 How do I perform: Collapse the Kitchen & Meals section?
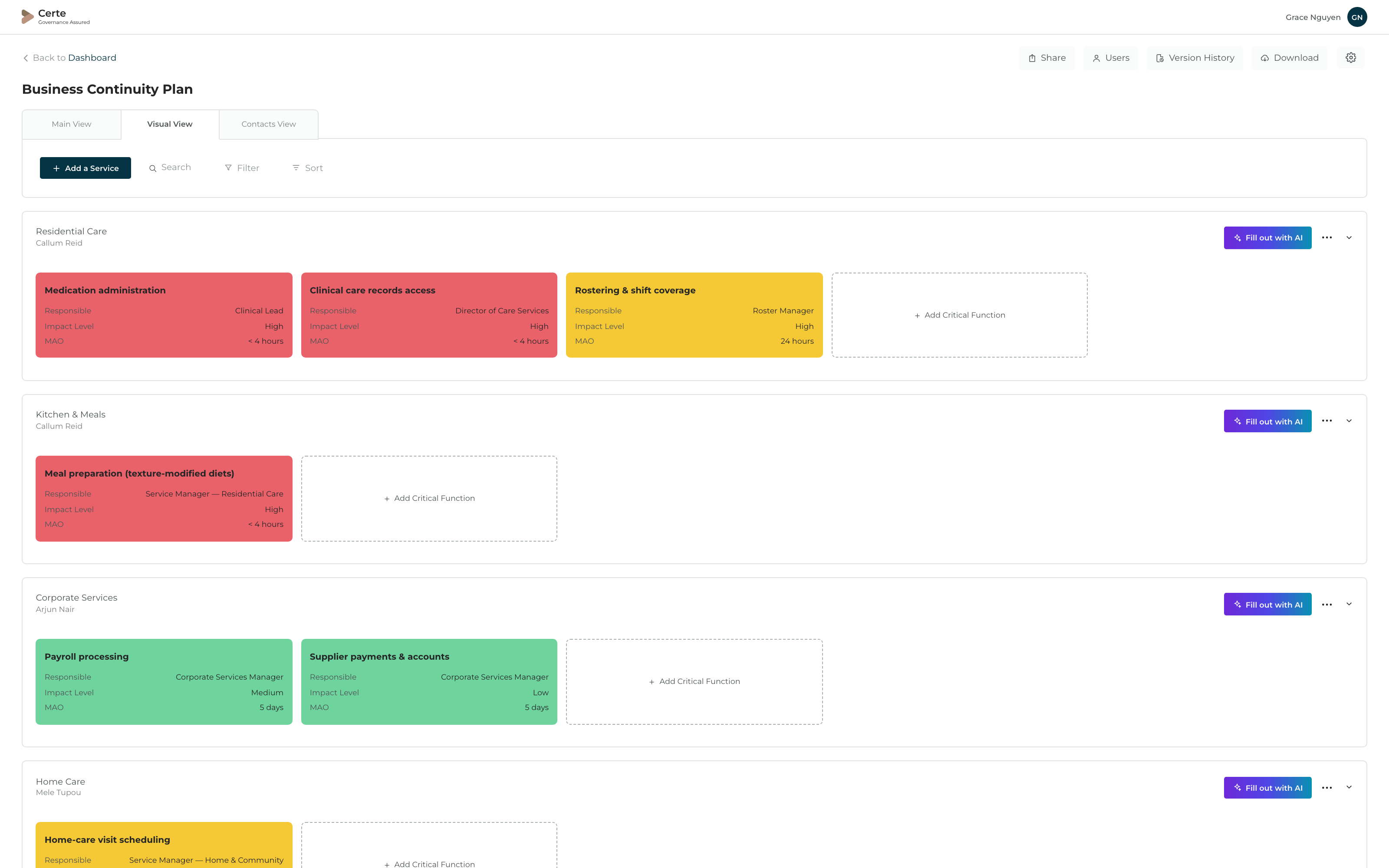coord(1349,421)
